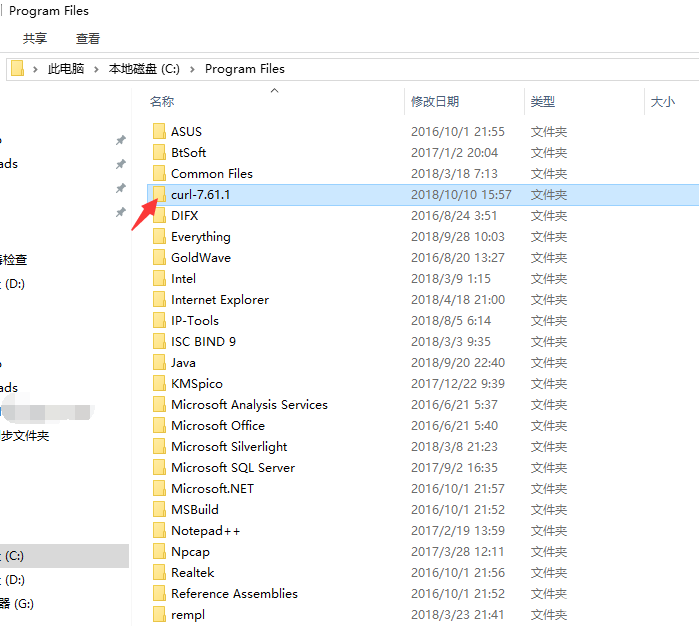Click the Java folder icon
This screenshot has height=626, width=699.
click(159, 362)
